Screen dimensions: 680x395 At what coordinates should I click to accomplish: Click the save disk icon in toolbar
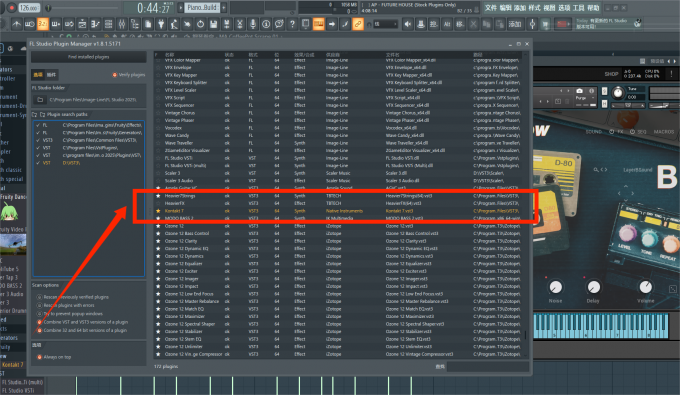[213, 24]
